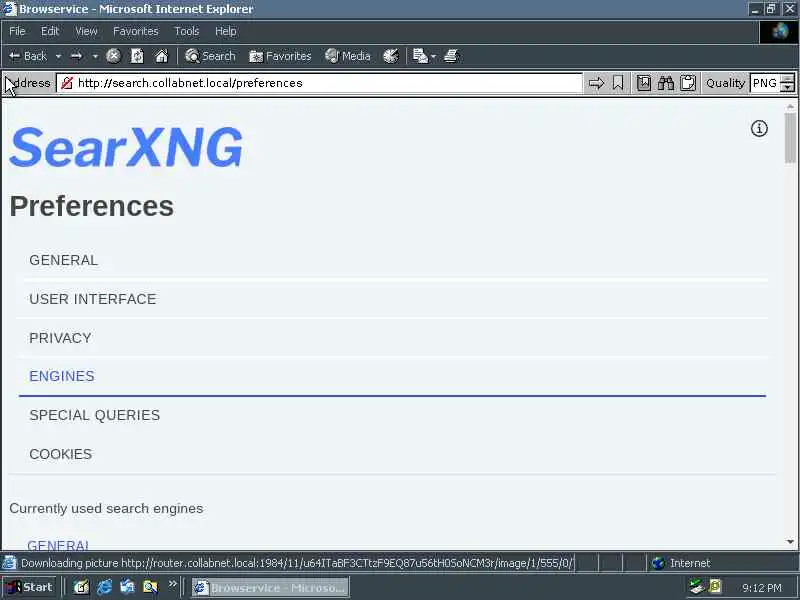Click the page scrollbar down arrow
The image size is (800, 600).
click(x=790, y=542)
